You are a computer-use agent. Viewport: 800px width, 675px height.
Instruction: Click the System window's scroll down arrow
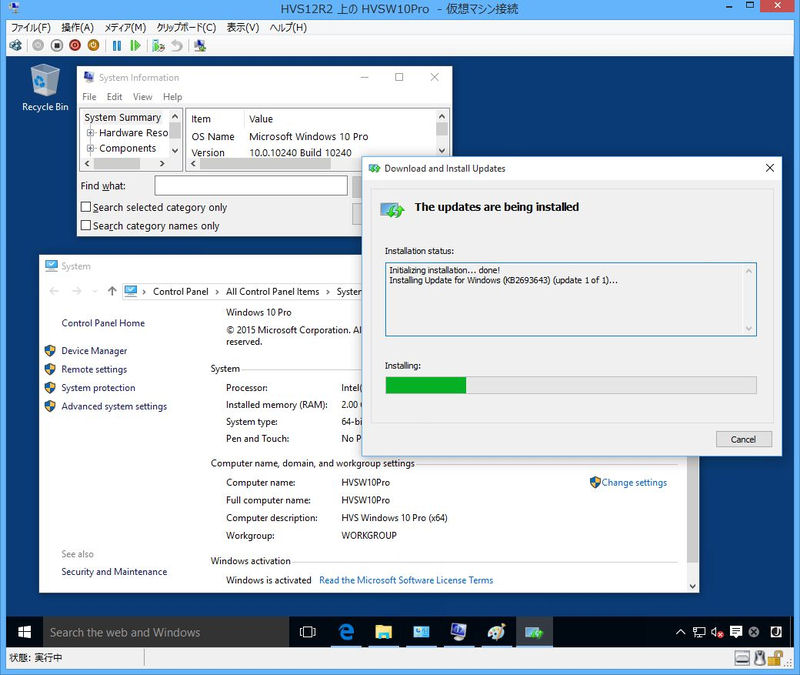[692, 586]
